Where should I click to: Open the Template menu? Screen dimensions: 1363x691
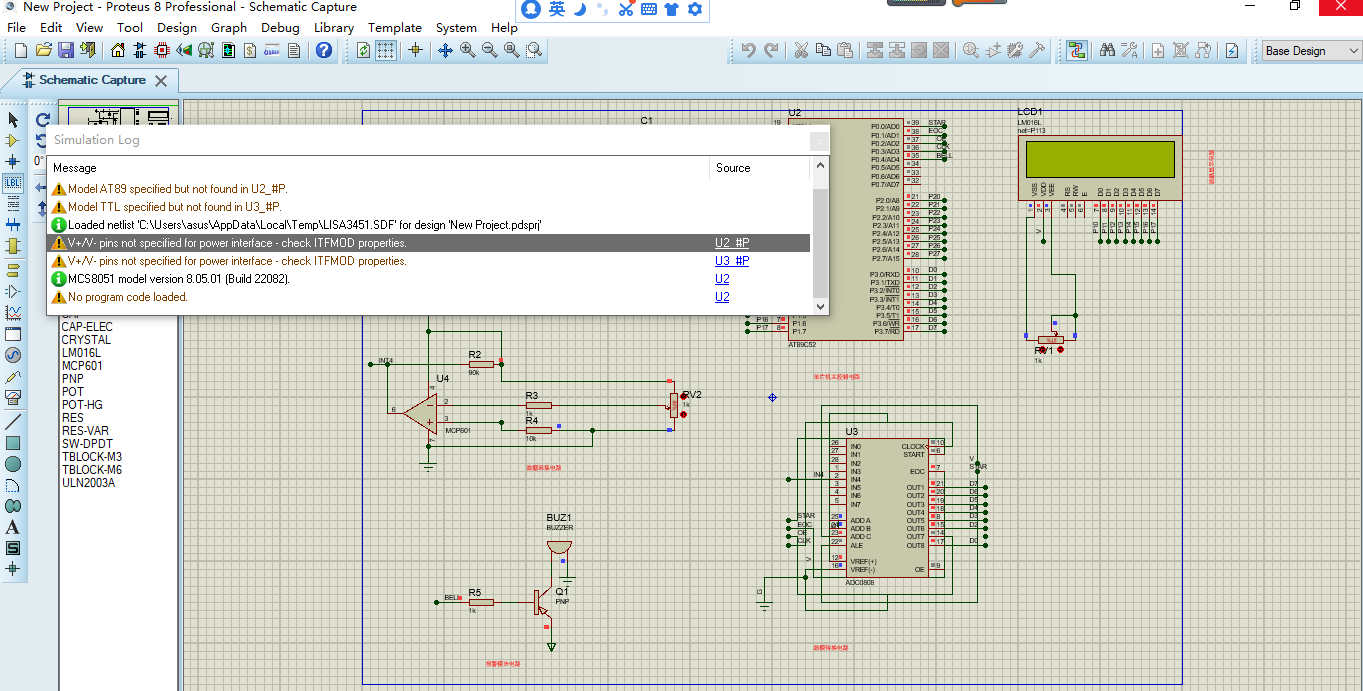tap(395, 27)
